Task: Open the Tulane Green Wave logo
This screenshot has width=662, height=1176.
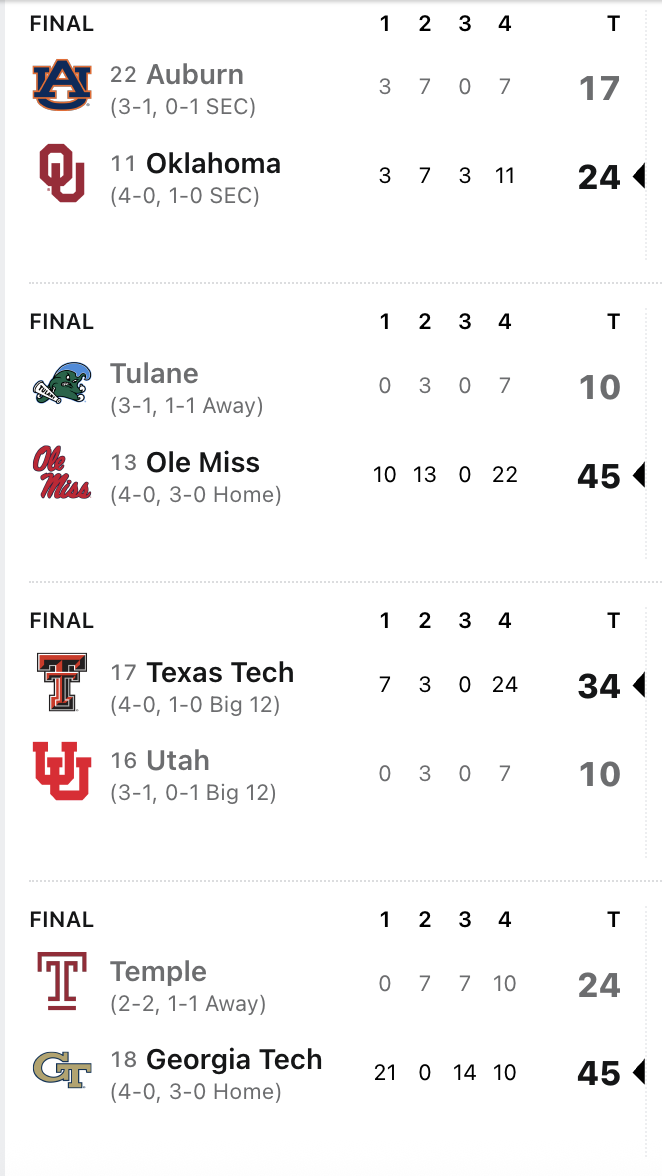Action: 62,385
